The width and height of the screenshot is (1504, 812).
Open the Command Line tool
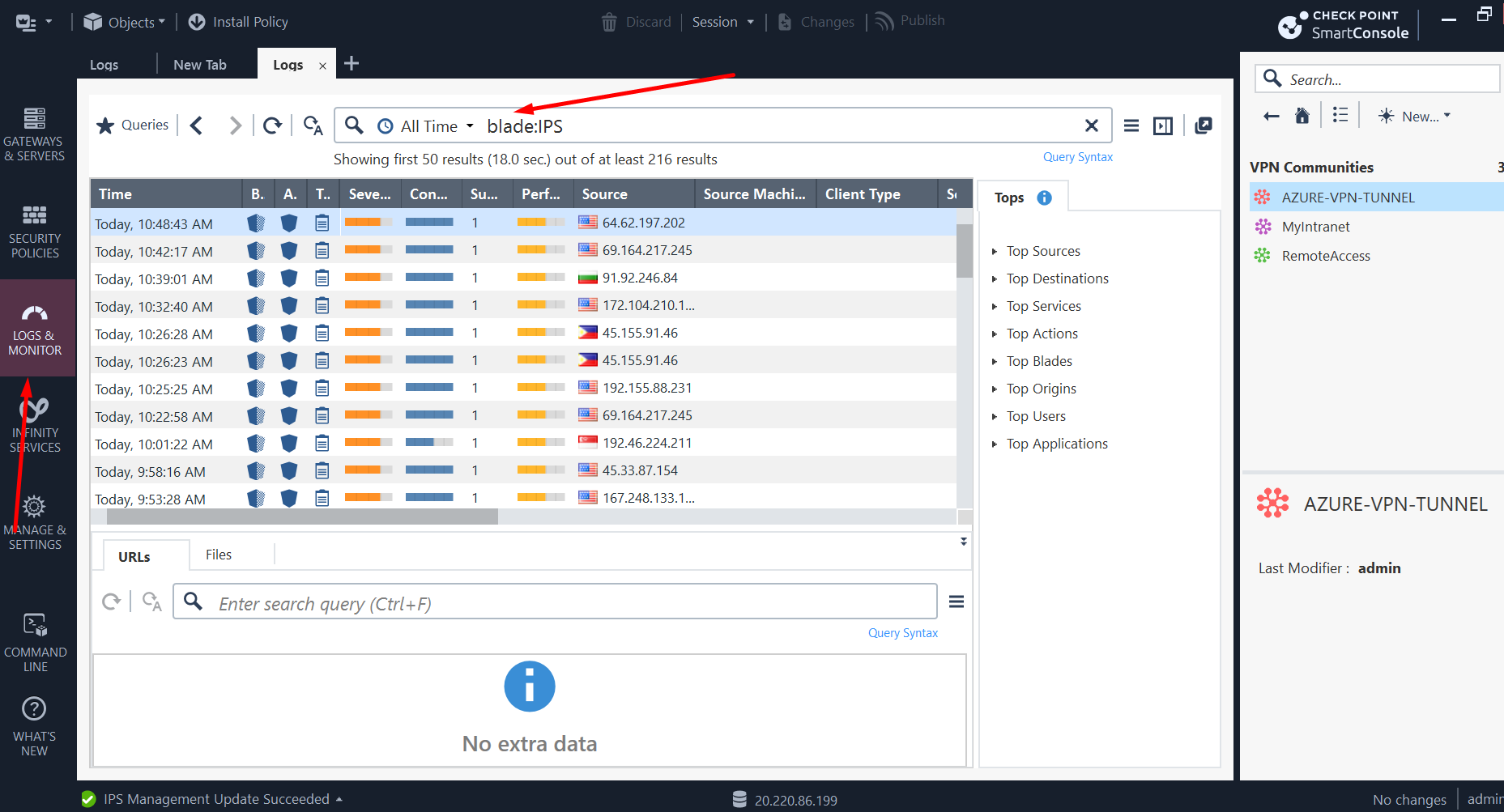pos(35,643)
